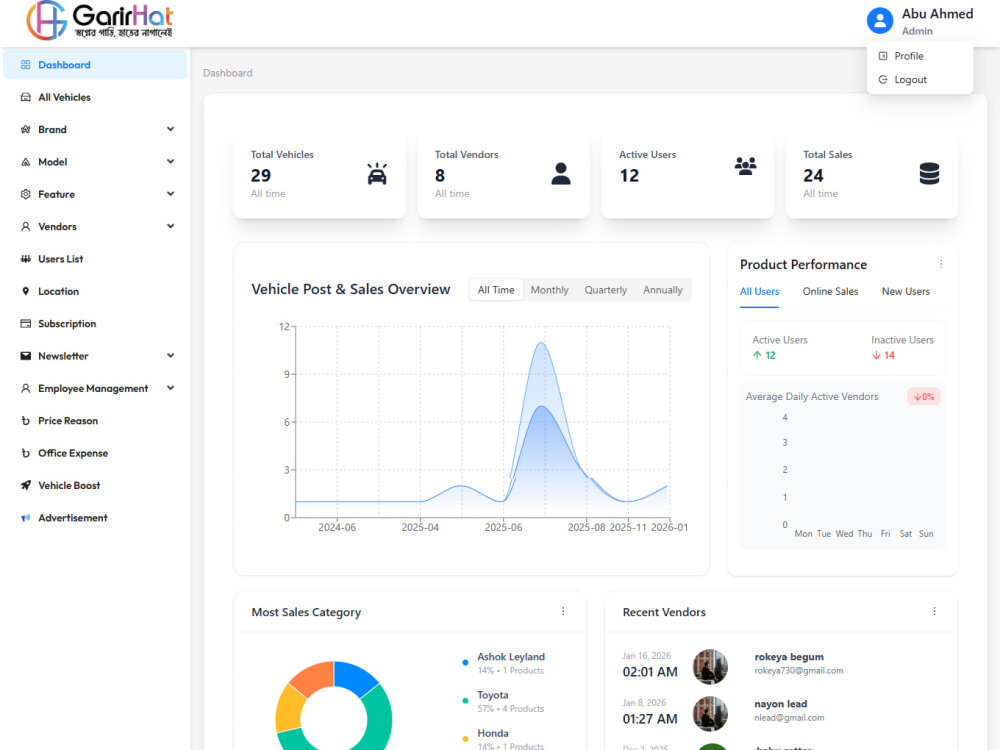
Task: Click the red 0% change badge
Action: pyautogui.click(x=923, y=397)
